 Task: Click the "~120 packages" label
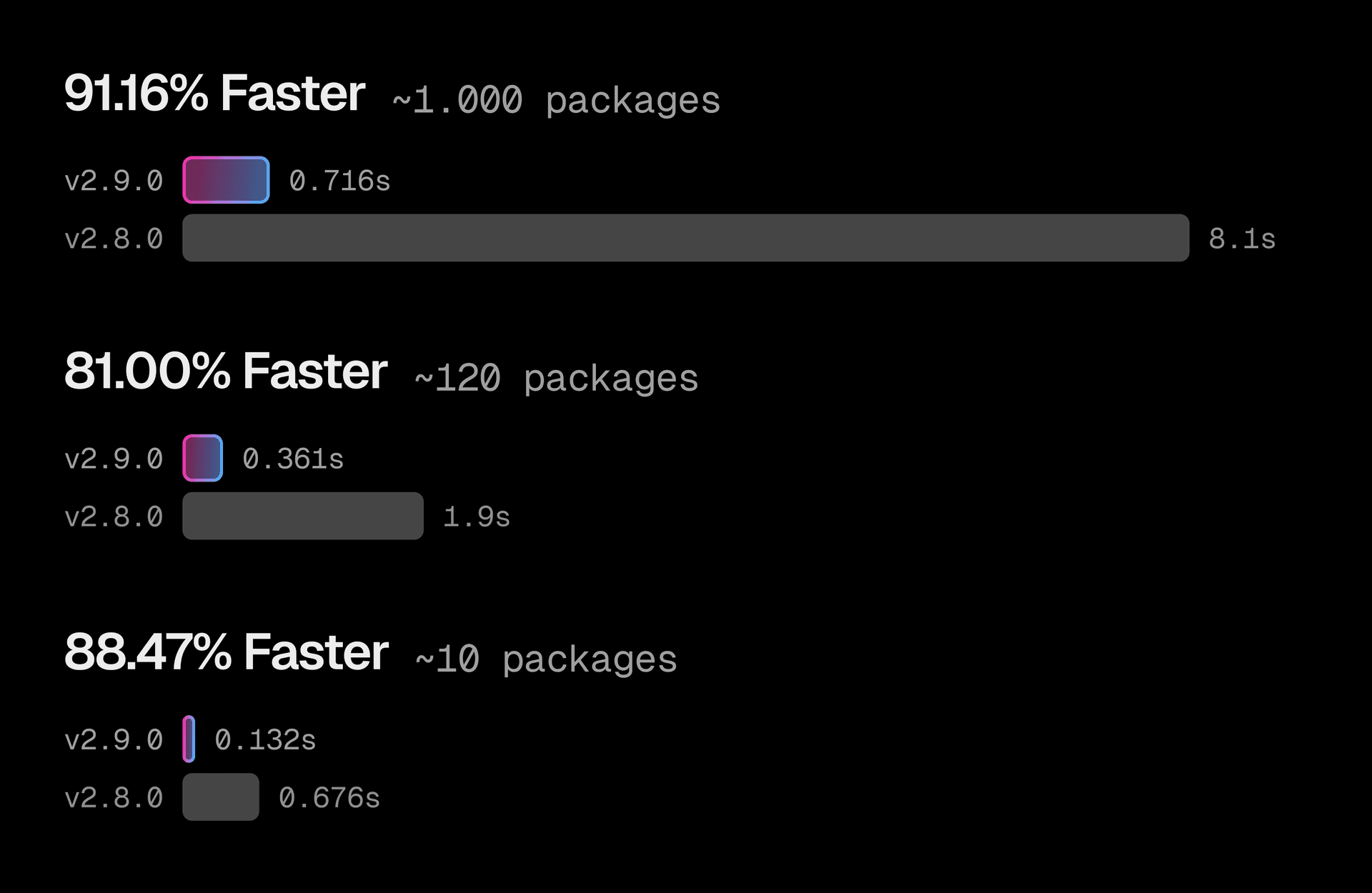click(556, 378)
